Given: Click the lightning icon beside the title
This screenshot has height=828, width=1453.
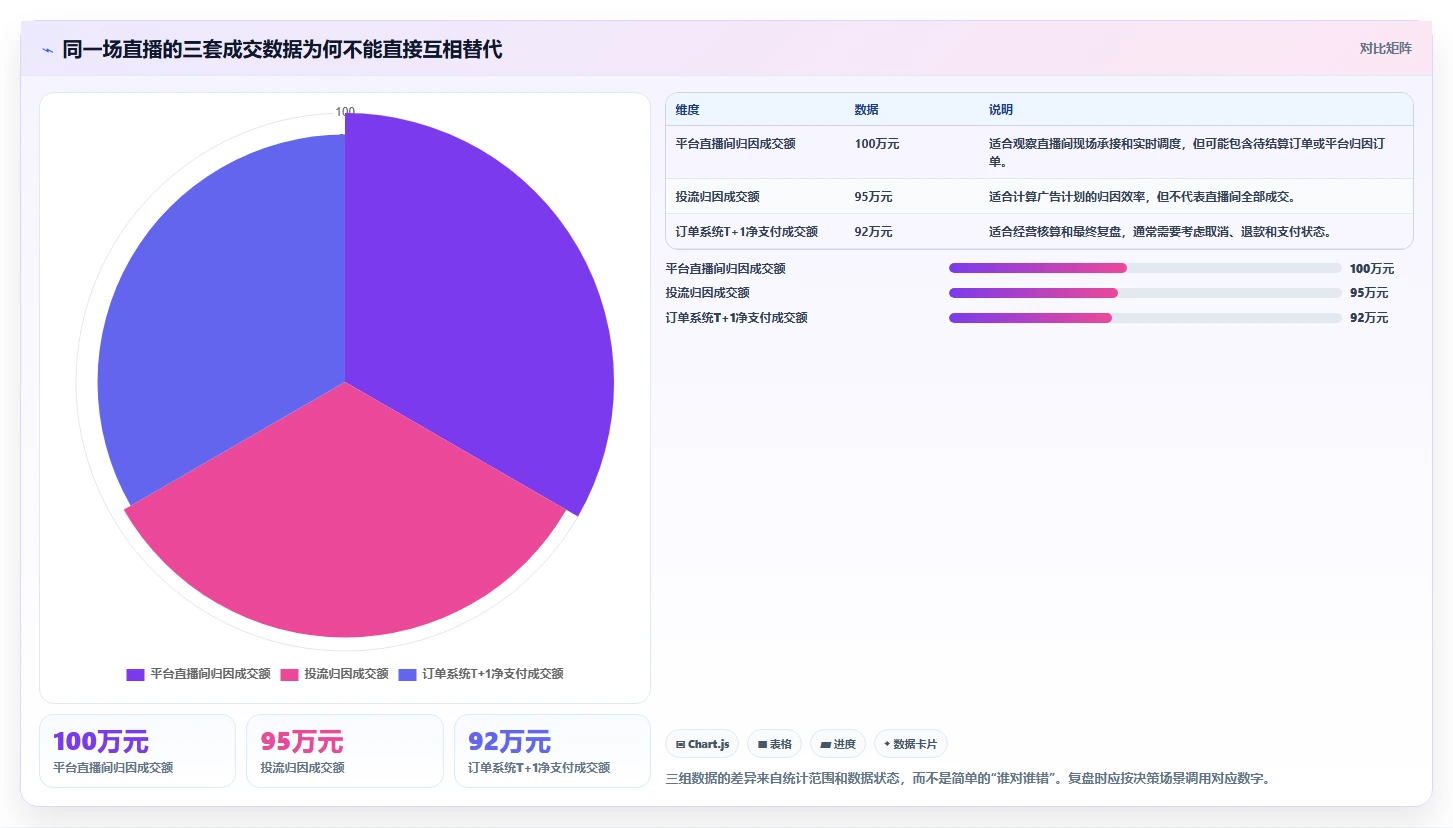Looking at the screenshot, I should click(x=47, y=49).
